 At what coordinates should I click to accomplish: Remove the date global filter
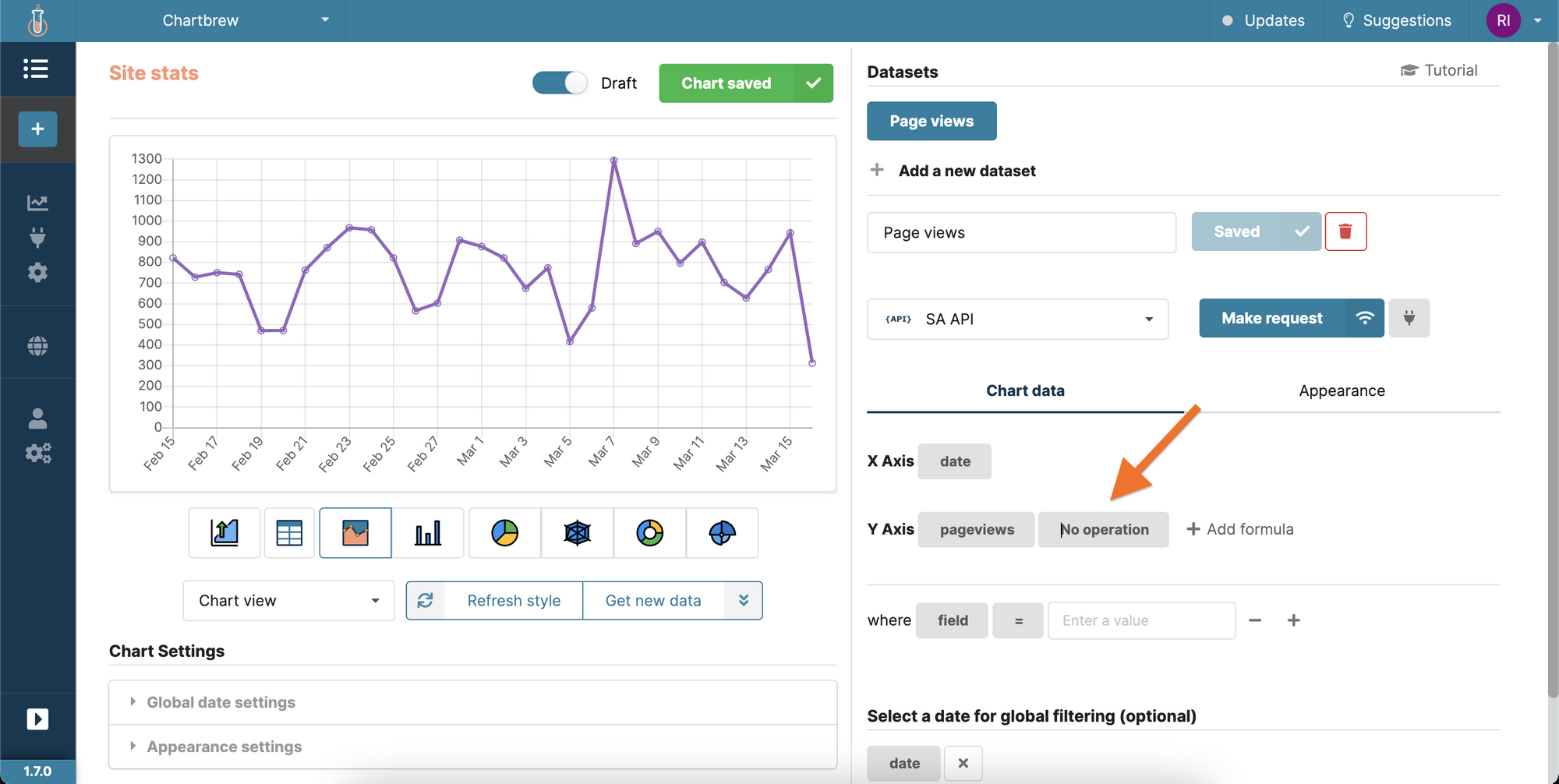pos(963,763)
